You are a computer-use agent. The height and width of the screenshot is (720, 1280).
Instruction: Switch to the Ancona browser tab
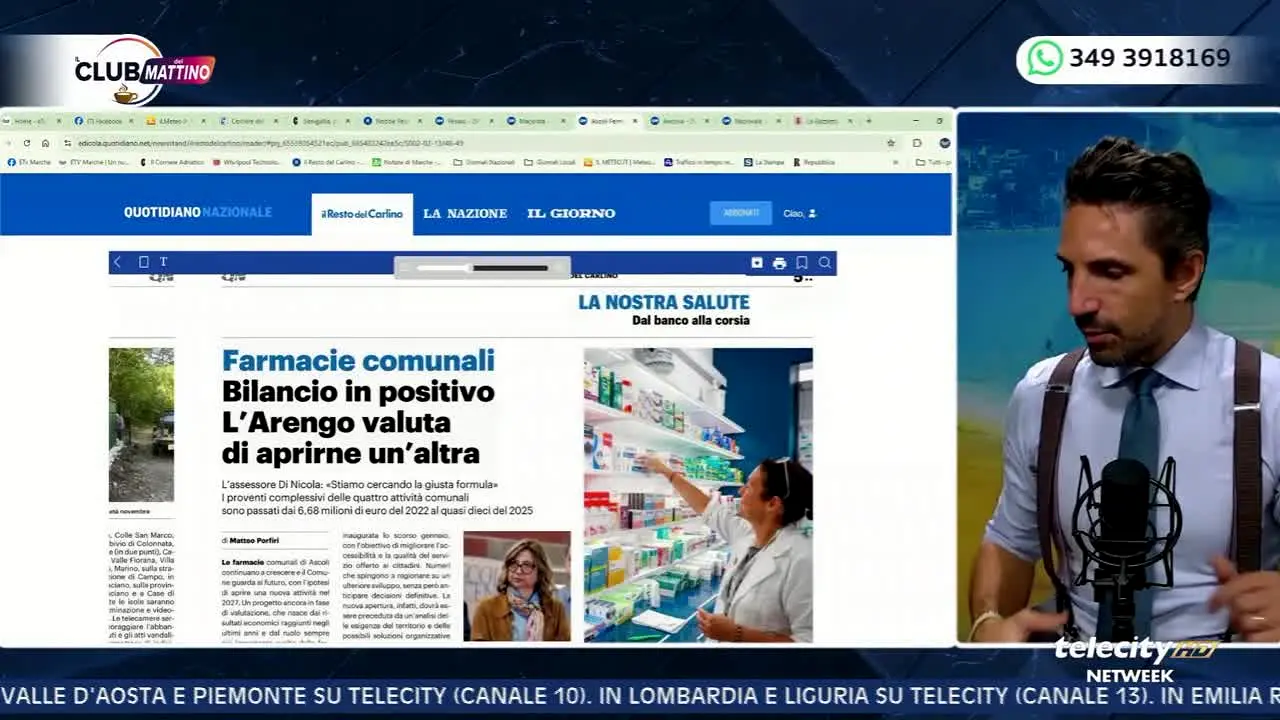pyautogui.click(x=679, y=121)
